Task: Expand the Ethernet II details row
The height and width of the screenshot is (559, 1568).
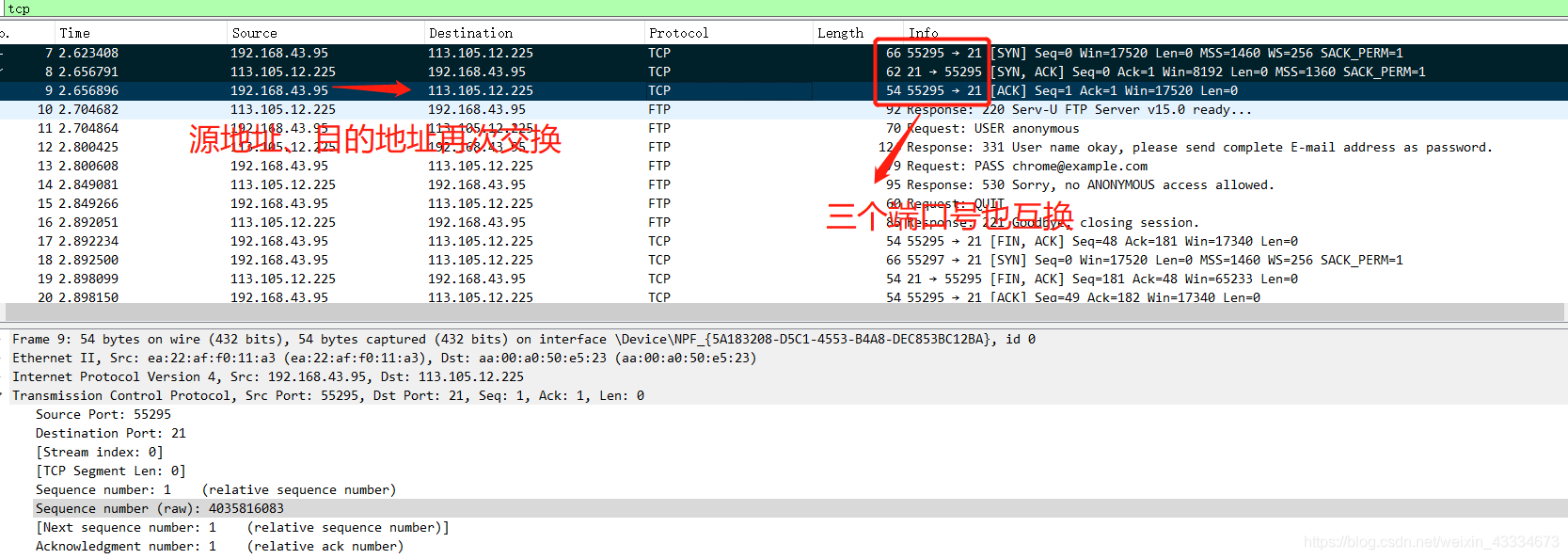Action: pos(784,358)
